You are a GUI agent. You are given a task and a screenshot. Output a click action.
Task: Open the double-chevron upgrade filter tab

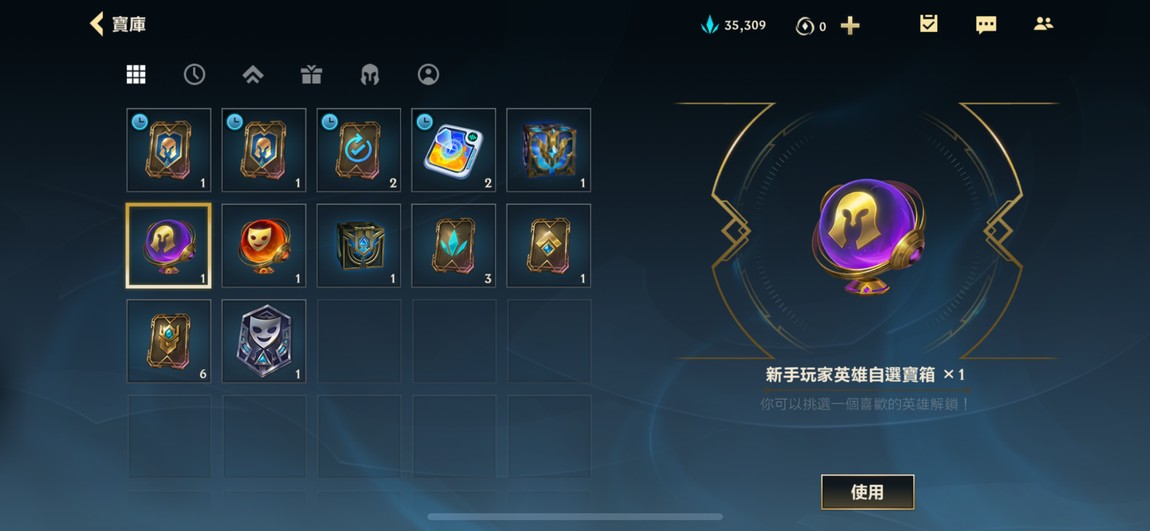(253, 74)
